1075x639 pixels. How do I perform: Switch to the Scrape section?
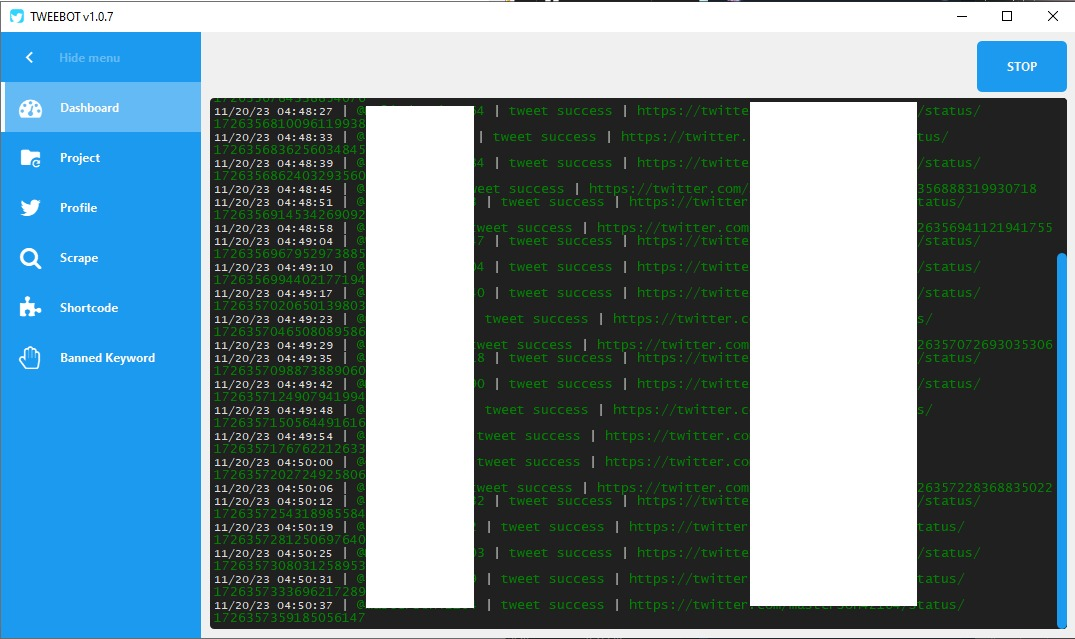tap(101, 258)
